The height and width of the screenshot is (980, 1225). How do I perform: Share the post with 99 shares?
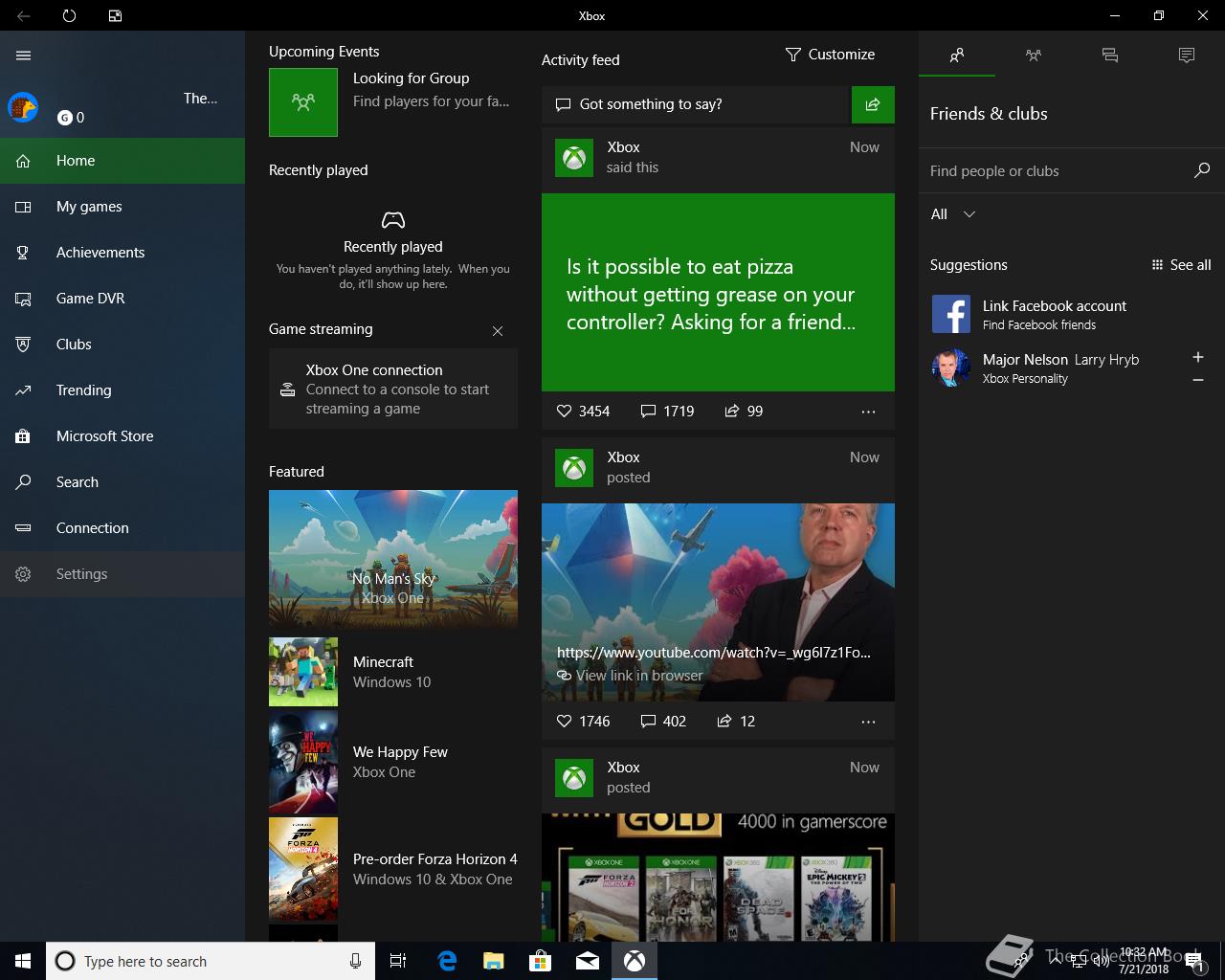click(744, 412)
